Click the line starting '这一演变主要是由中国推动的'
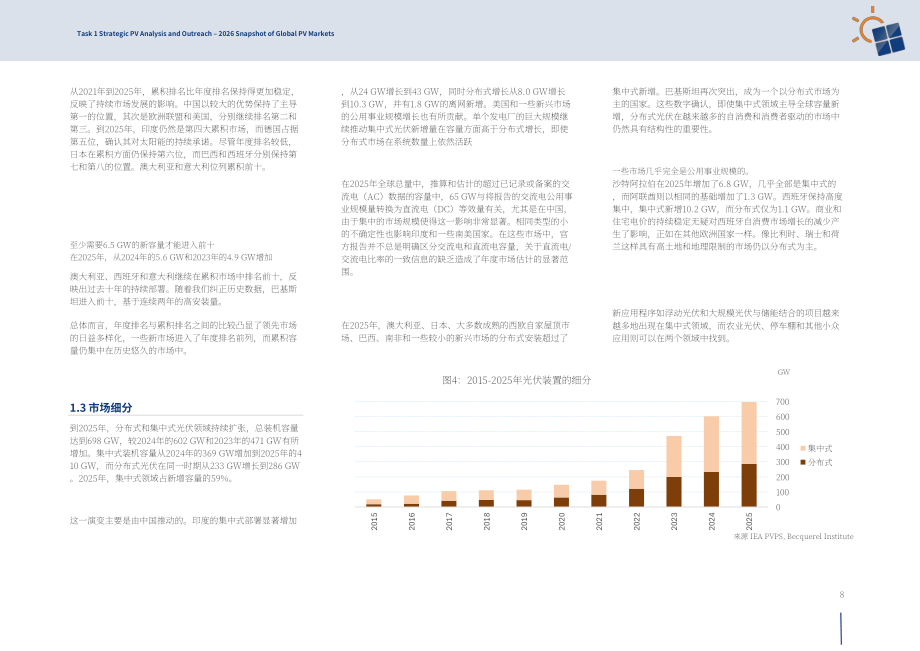The image size is (920, 651). click(184, 520)
